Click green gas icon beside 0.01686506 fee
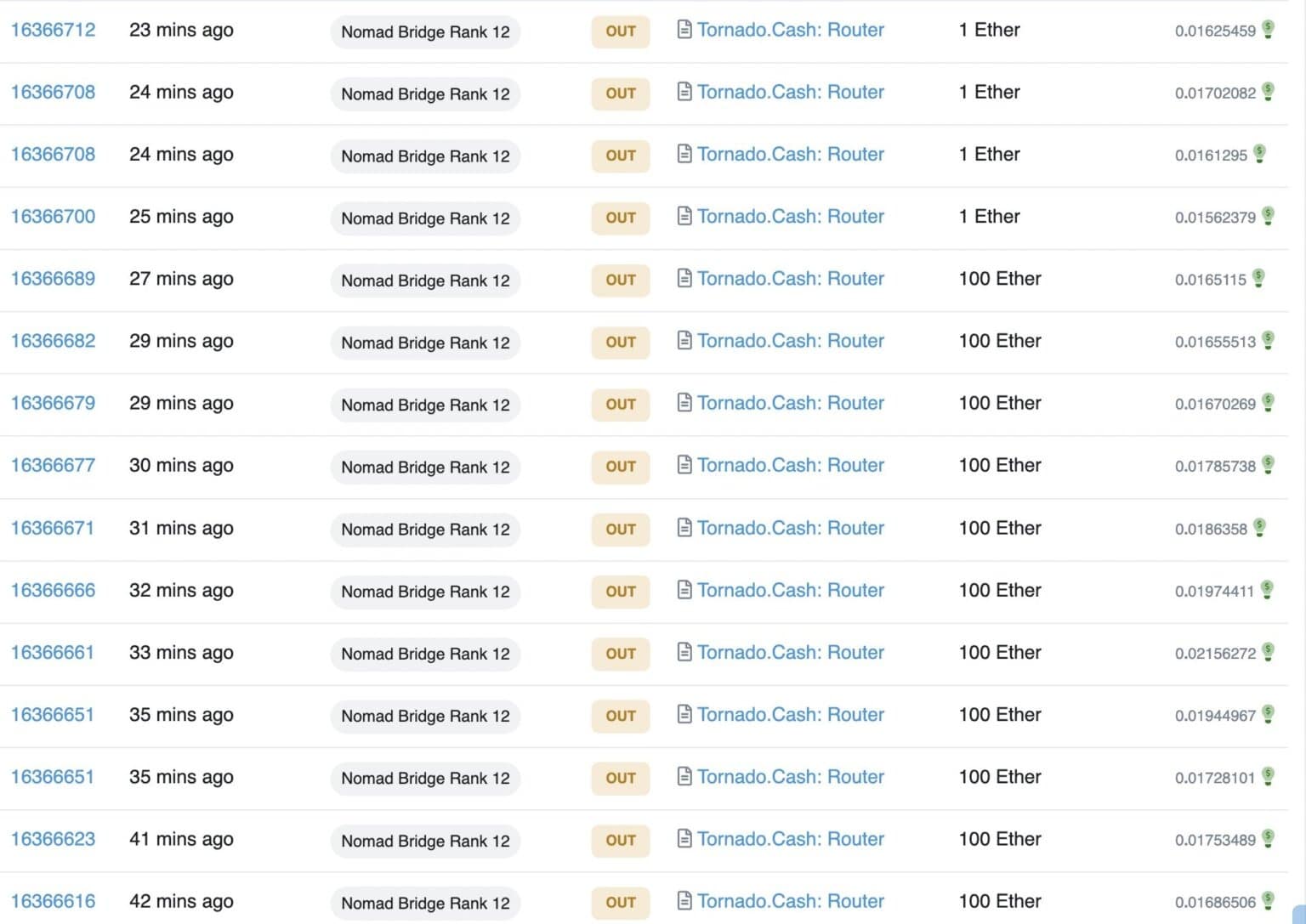1306x924 pixels. click(x=1268, y=900)
